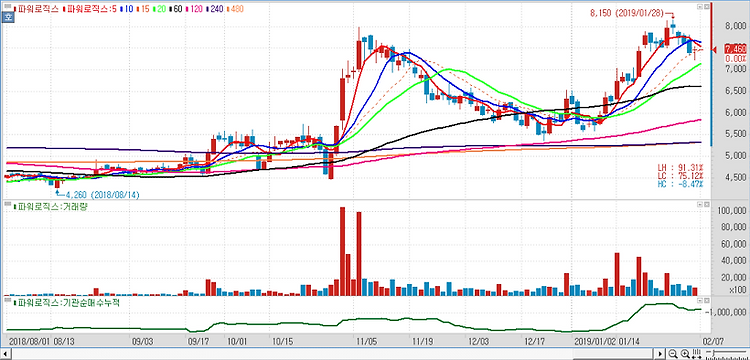Screen dimensions: 750x360
Task: Close the price chart pane
Action: (x=706, y=8)
